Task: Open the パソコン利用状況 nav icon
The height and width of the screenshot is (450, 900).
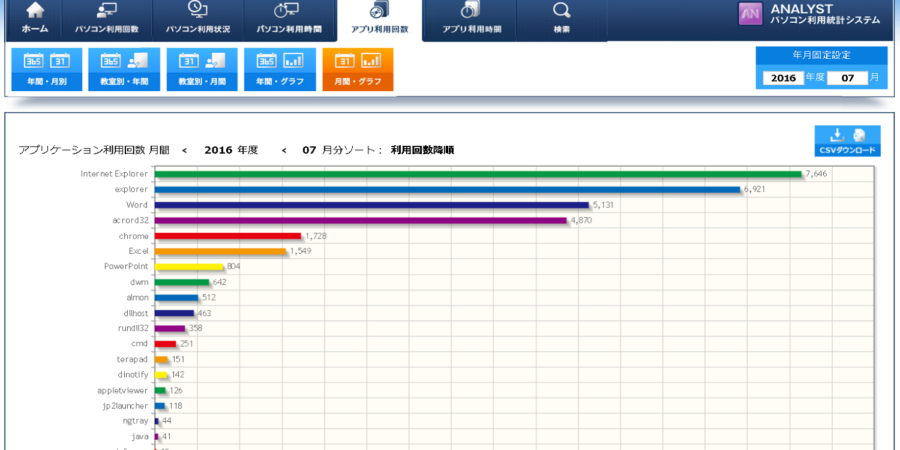Action: (x=198, y=12)
